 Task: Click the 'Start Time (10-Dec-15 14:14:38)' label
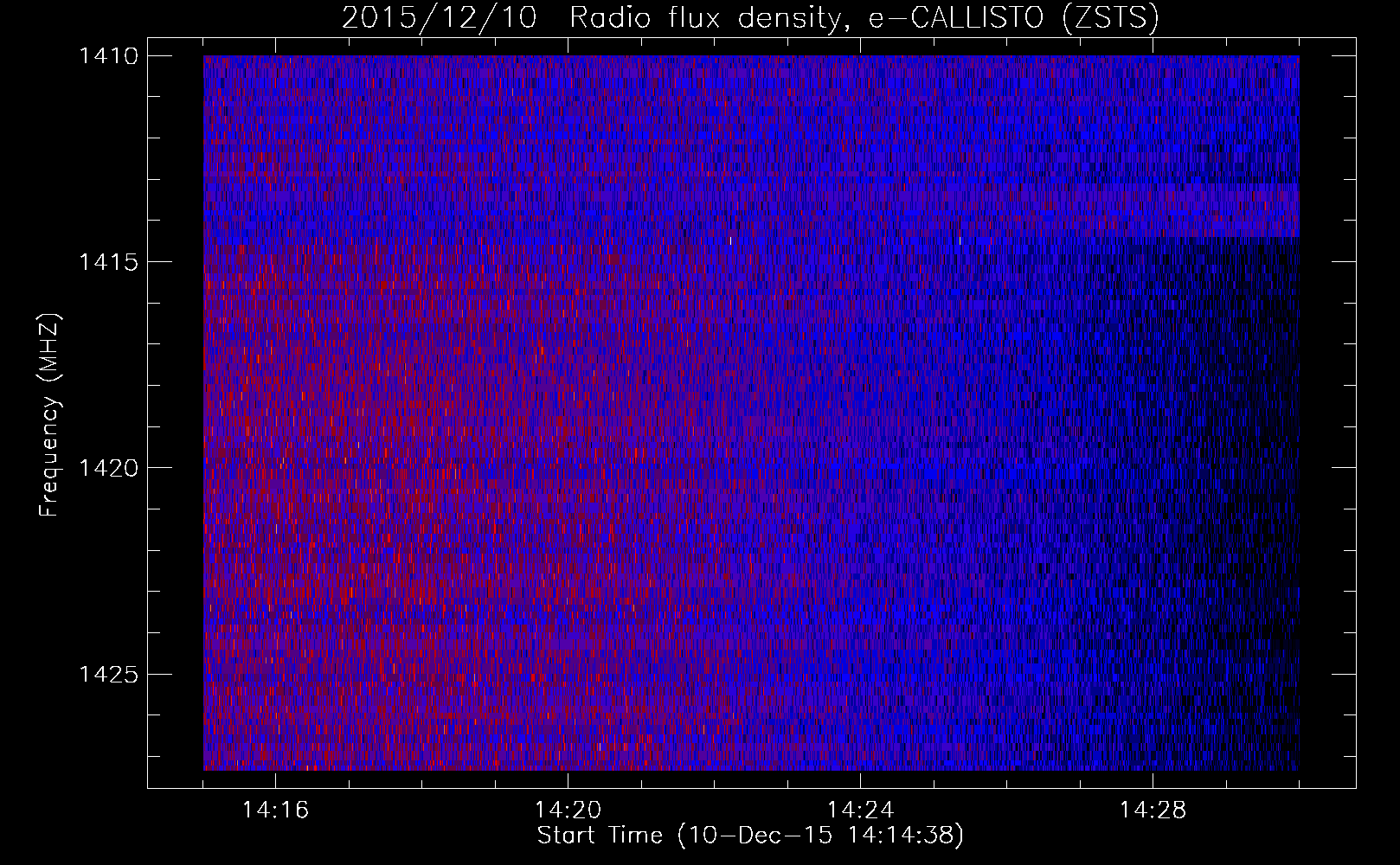[x=750, y=836]
